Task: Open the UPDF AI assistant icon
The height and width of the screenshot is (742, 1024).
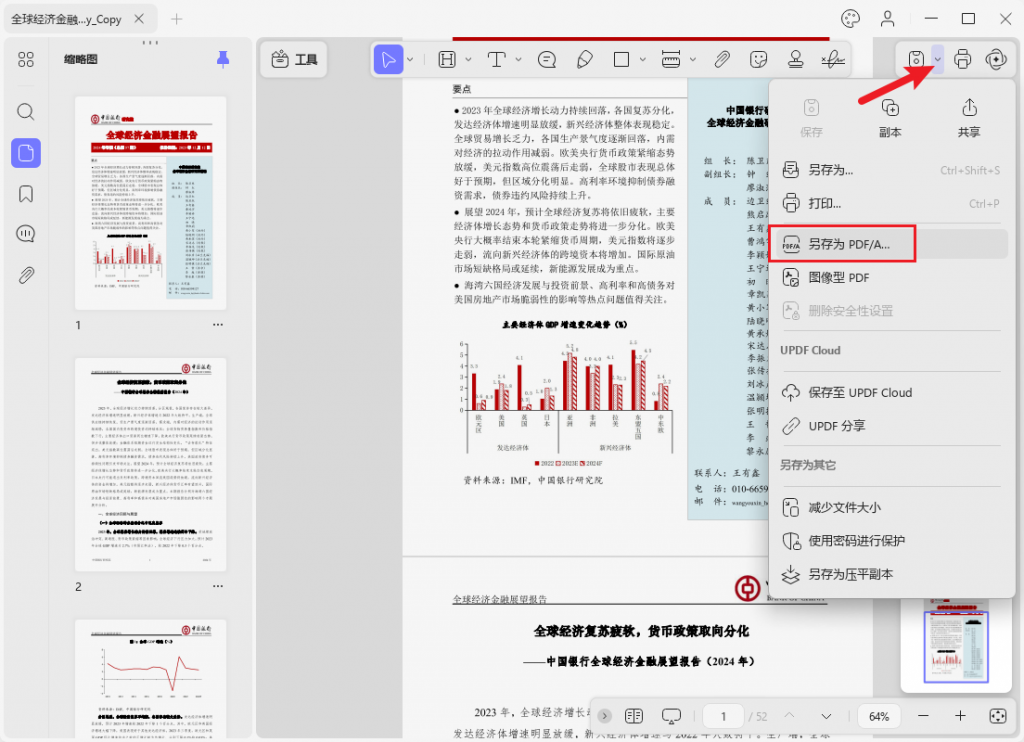Action: [x=996, y=59]
